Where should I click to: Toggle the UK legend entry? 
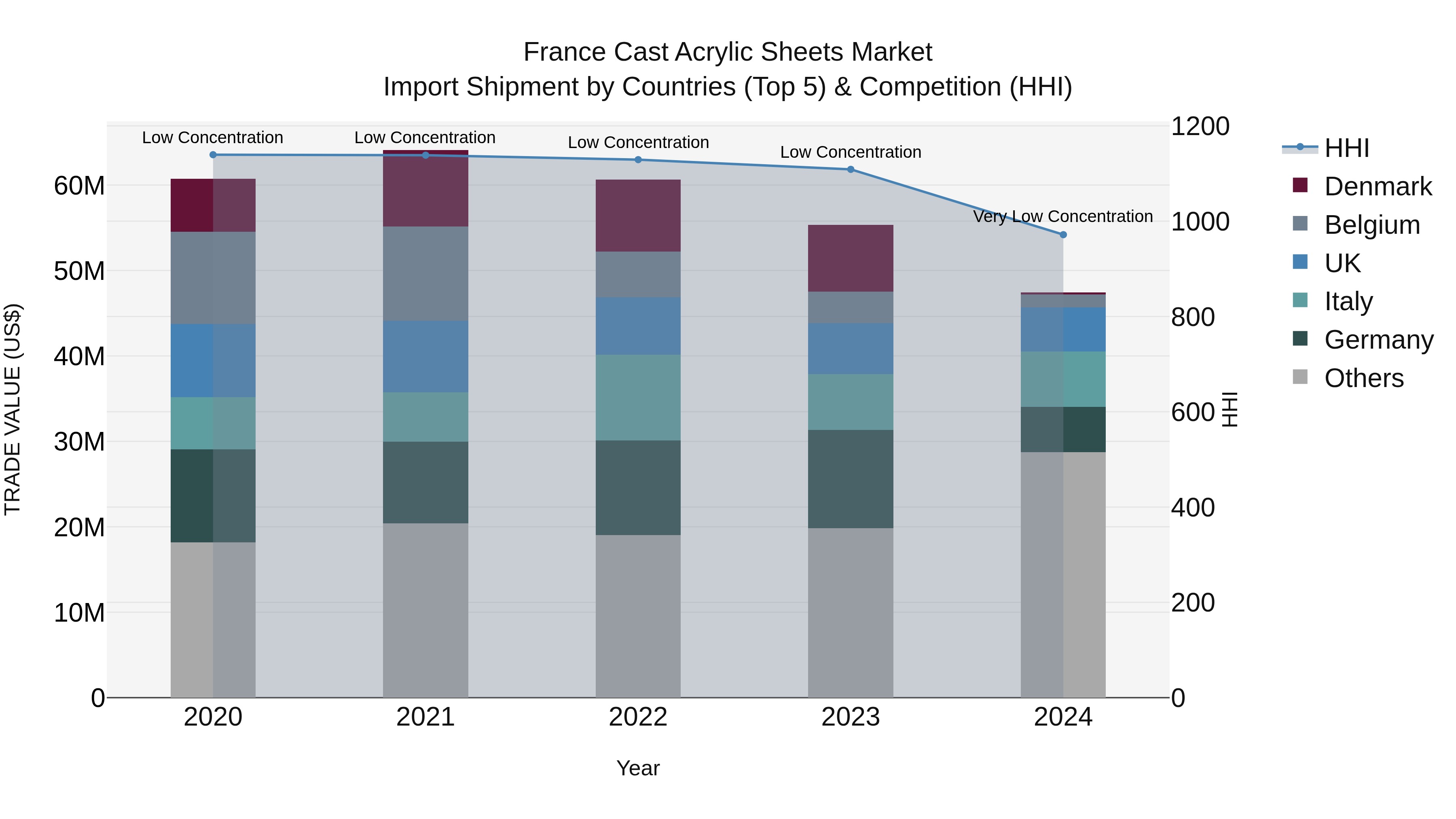point(1326,263)
